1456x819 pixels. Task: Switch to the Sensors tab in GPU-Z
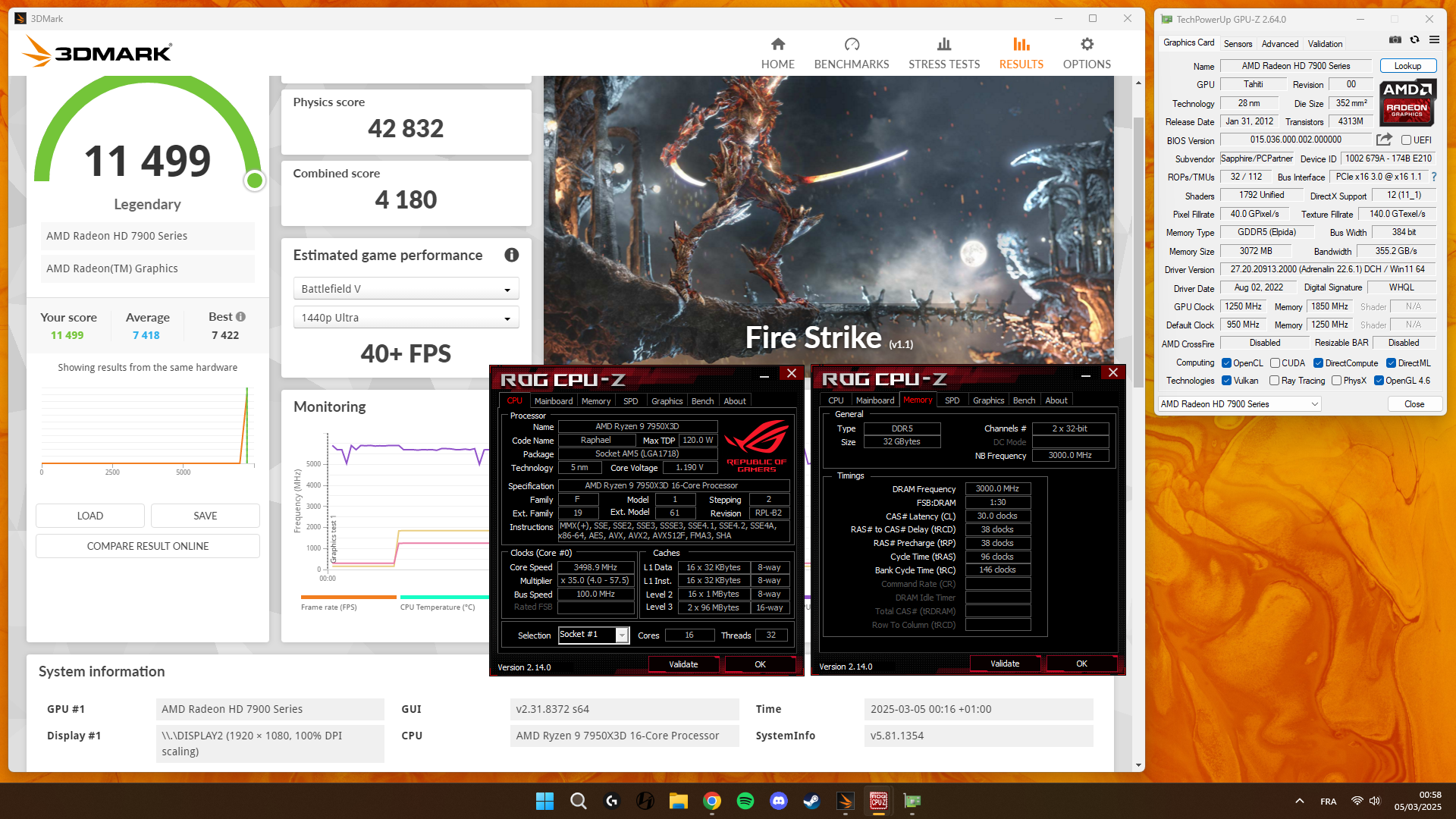pos(1238,44)
